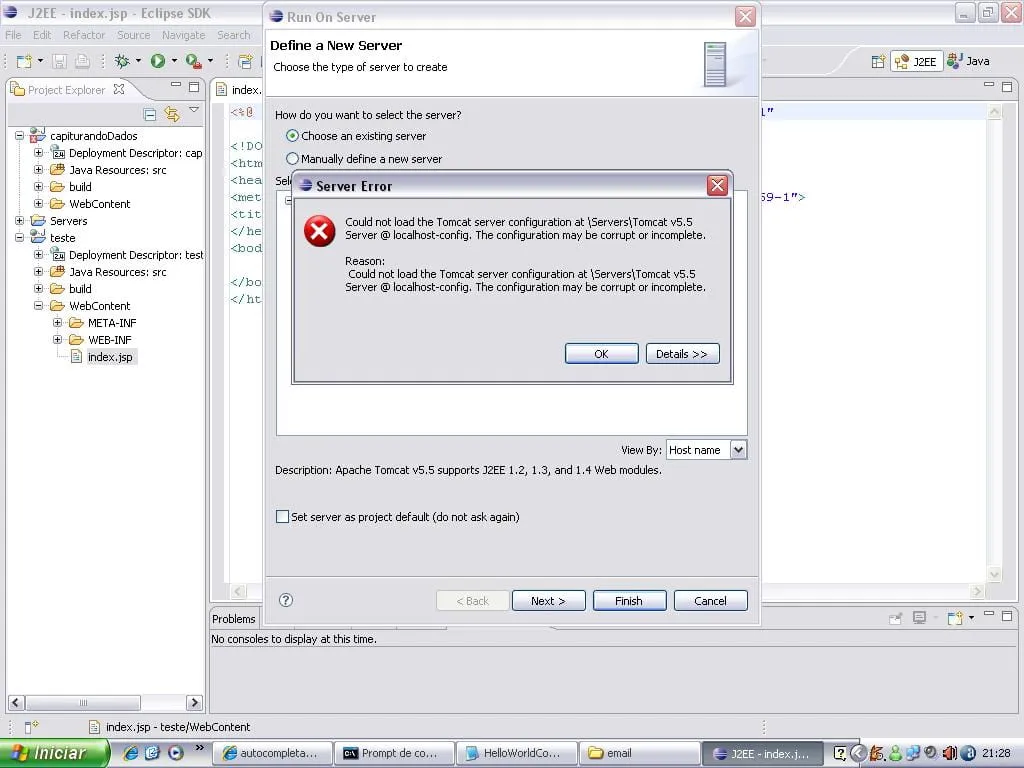Click Open Console icon in console panel
The width and height of the screenshot is (1024, 768).
click(955, 618)
